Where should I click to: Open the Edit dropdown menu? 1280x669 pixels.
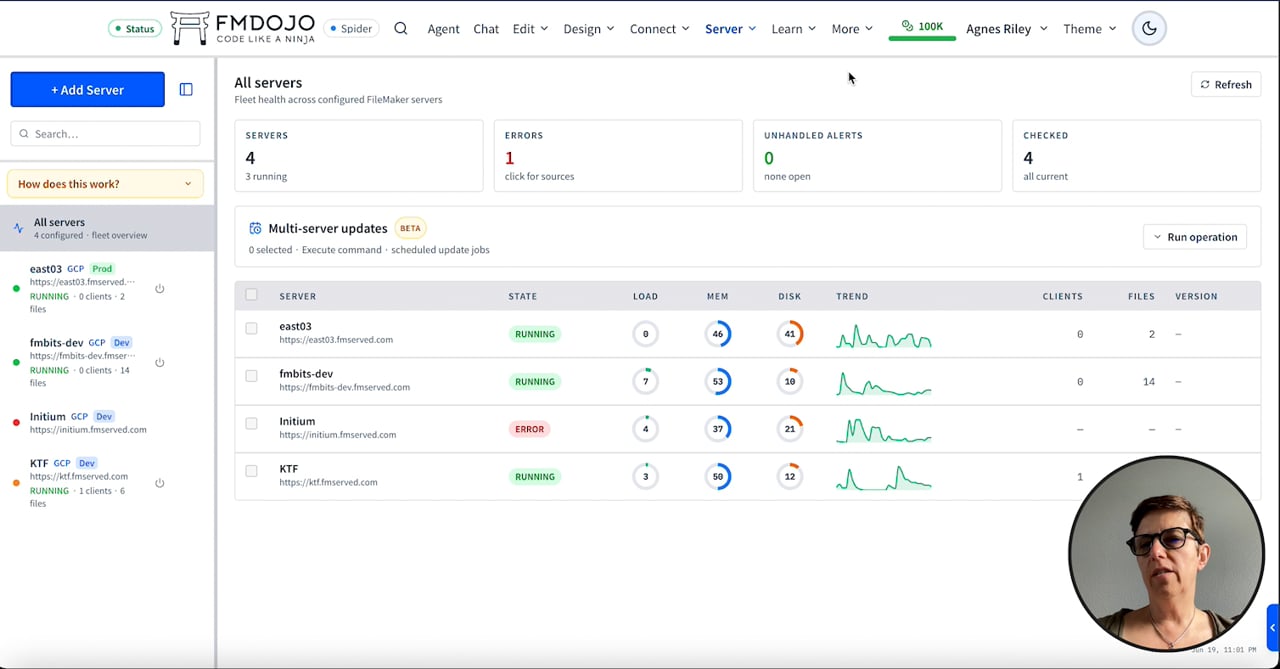[530, 28]
